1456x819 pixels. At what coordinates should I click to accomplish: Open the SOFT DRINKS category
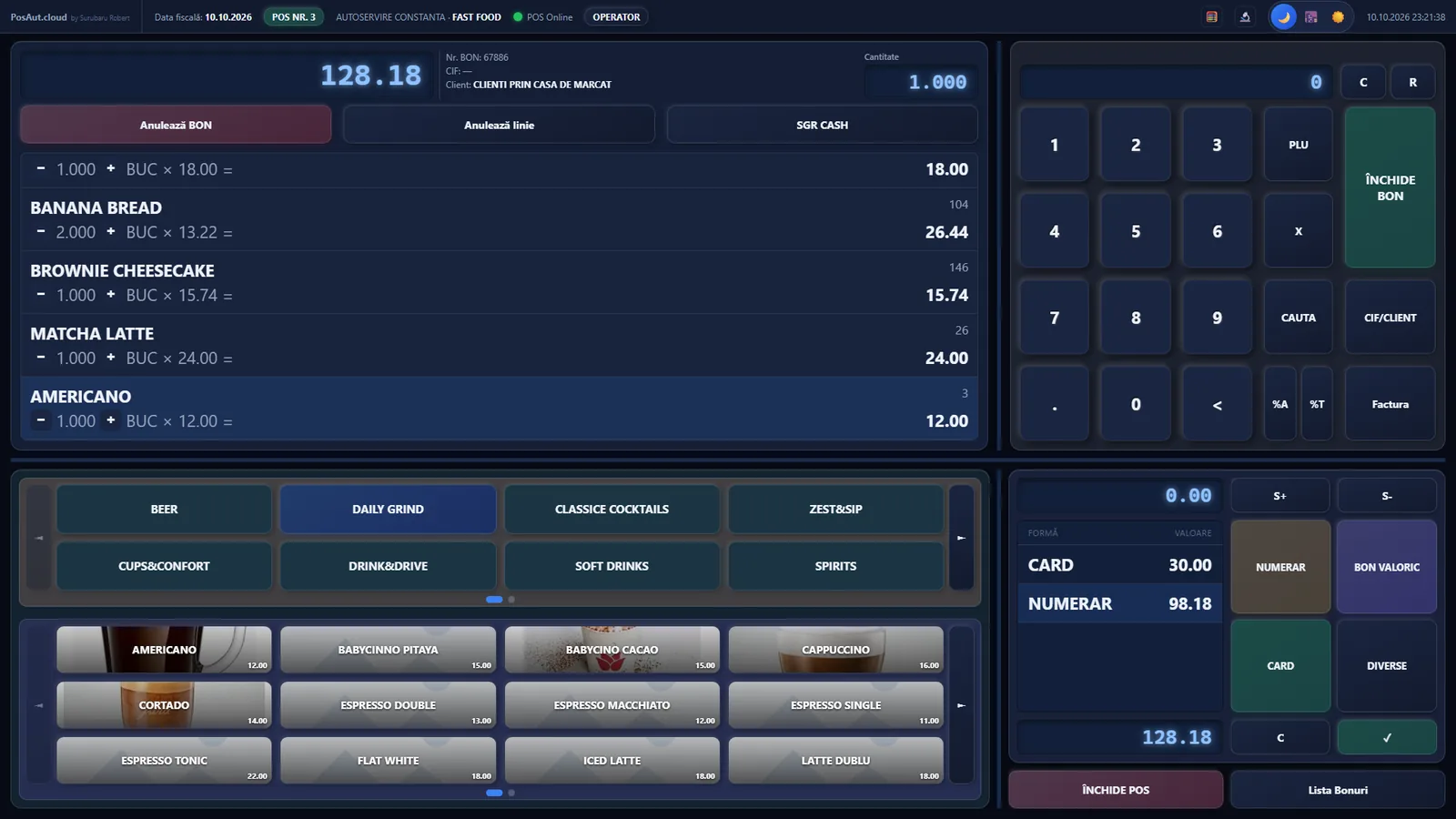[x=612, y=566]
